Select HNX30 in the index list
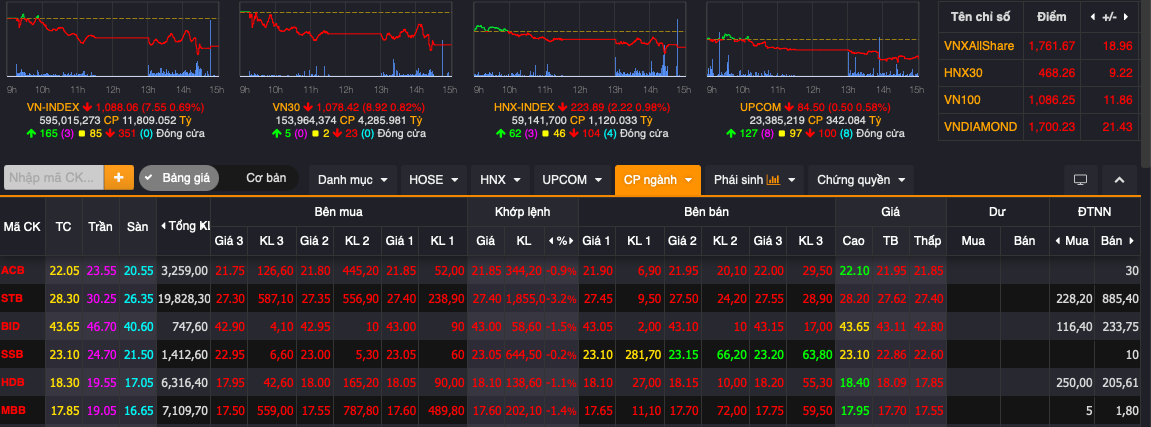 point(962,73)
